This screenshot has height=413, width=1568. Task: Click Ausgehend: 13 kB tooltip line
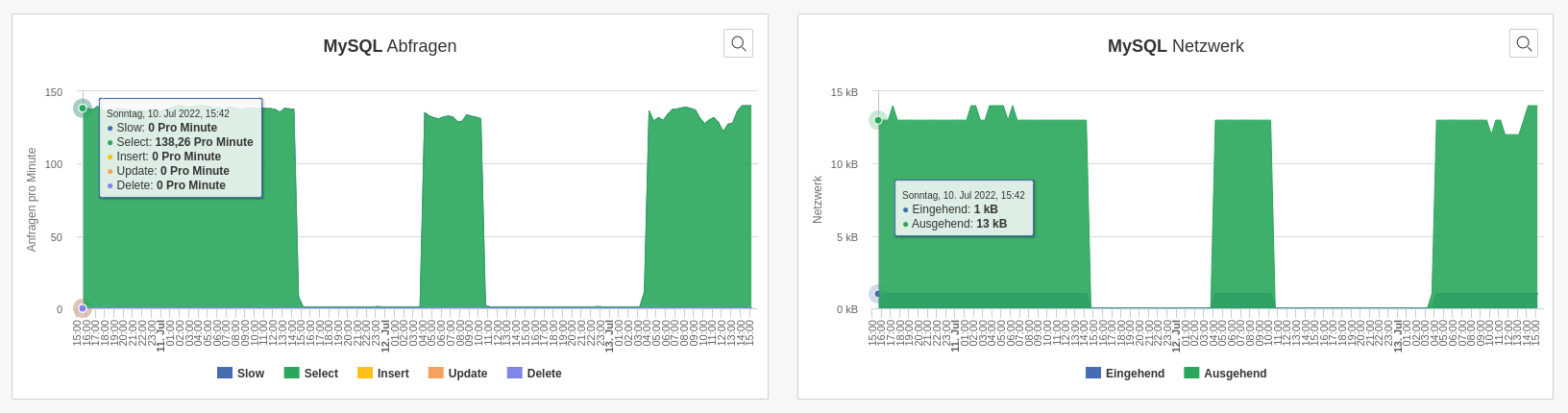[x=955, y=224]
